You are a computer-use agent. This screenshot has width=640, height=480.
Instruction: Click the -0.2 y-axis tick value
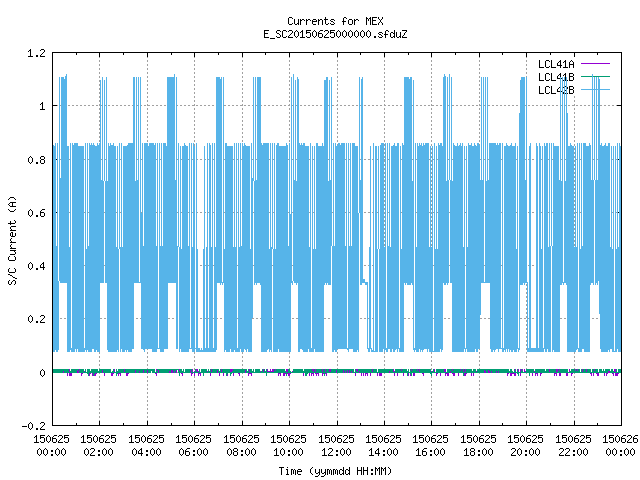(x=33, y=426)
